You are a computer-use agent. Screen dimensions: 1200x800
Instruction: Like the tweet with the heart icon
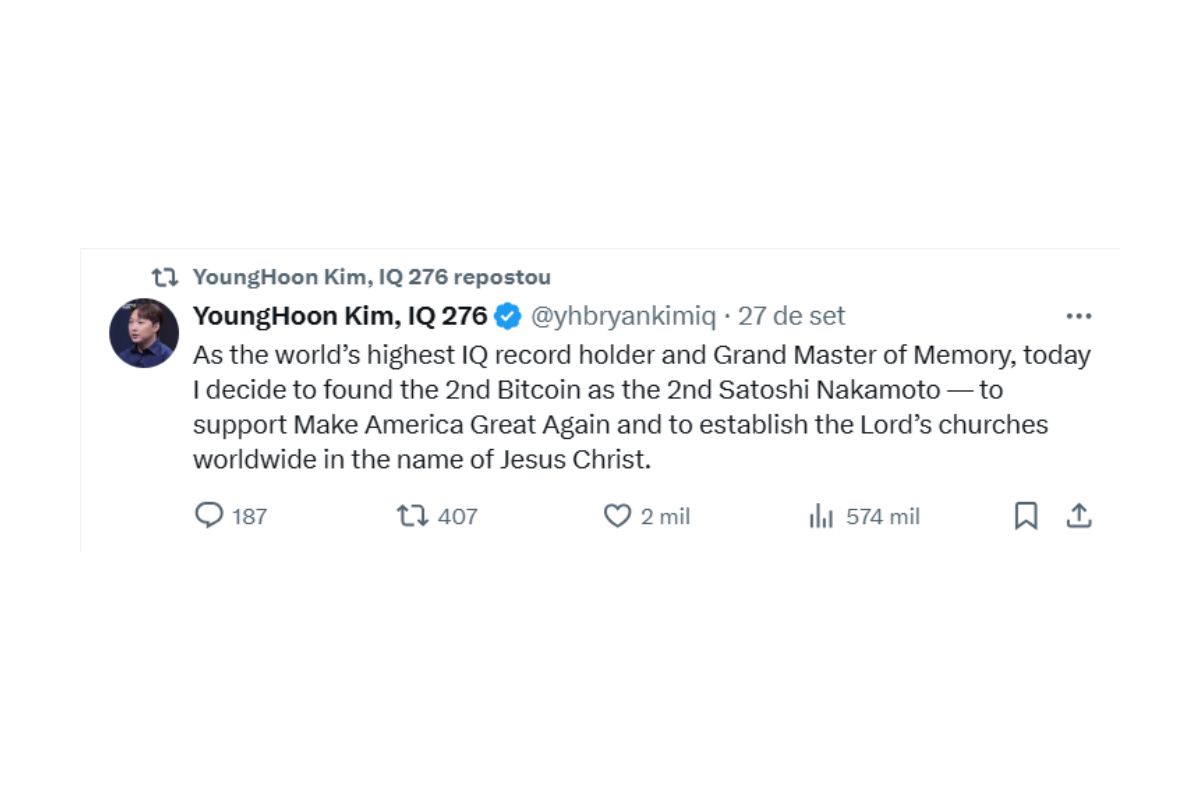[x=617, y=516]
